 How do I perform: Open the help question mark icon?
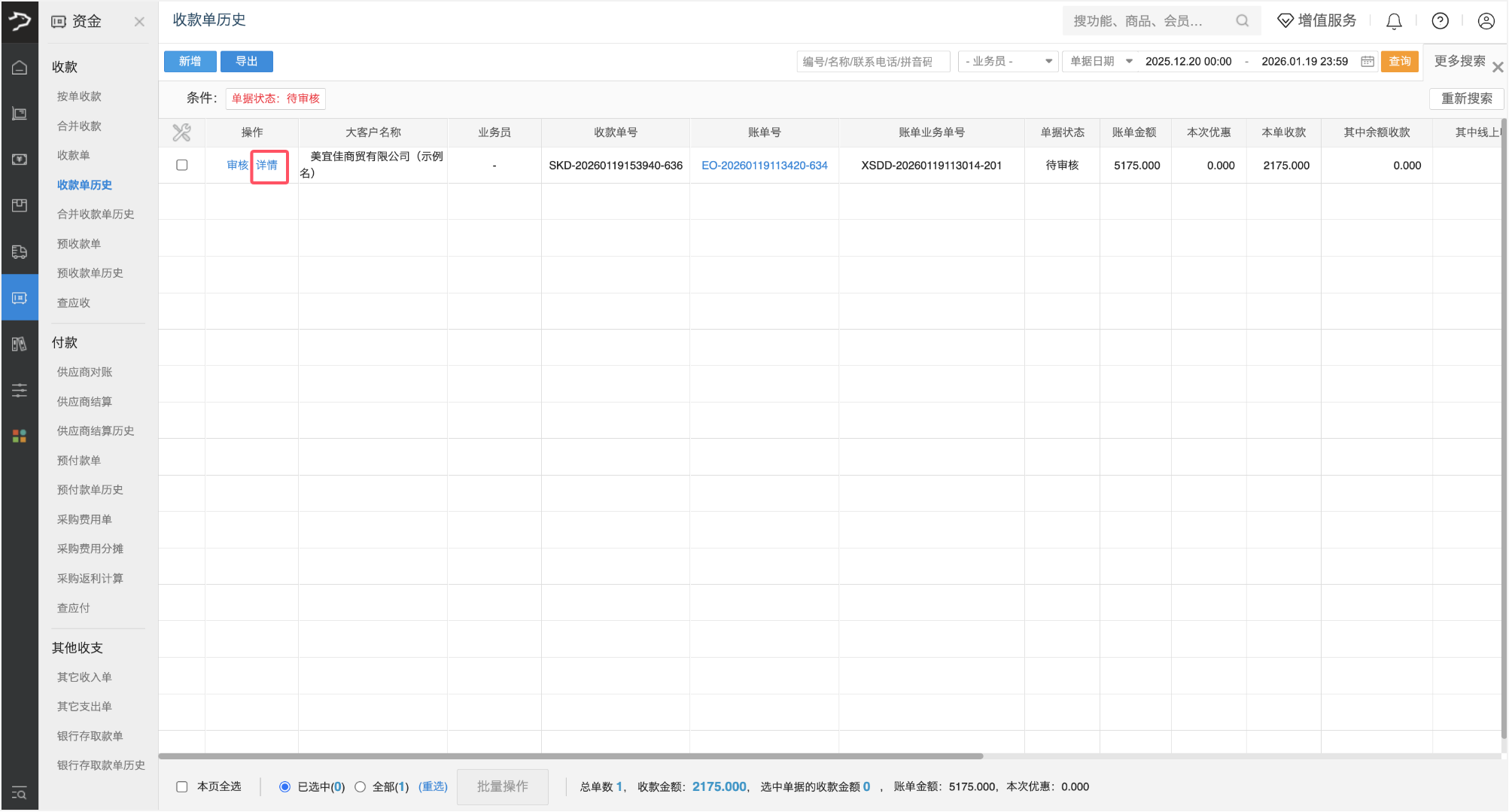pyautogui.click(x=1440, y=22)
